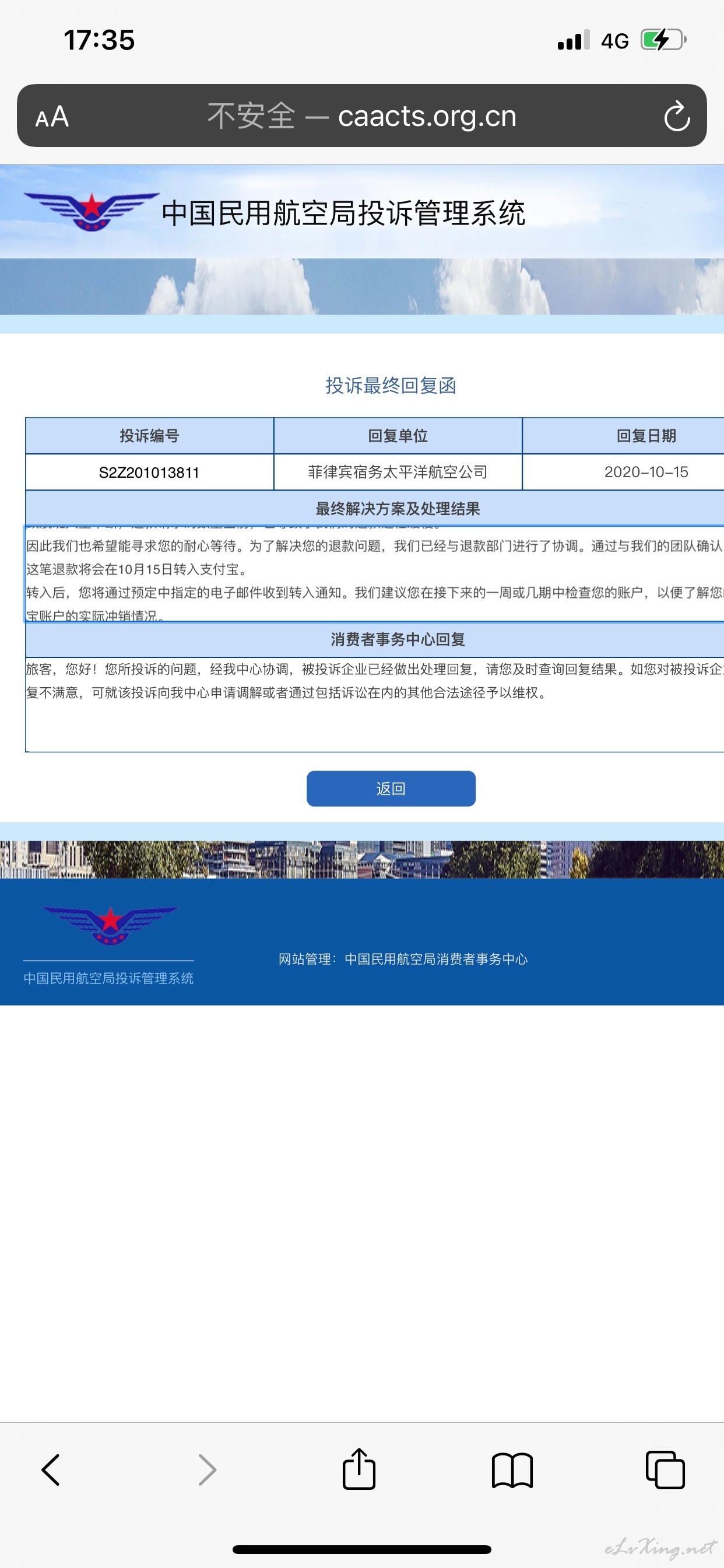The width and height of the screenshot is (724, 1568).
Task: Click cell 菲律宾宿务太平洋航空公司
Action: (x=398, y=472)
